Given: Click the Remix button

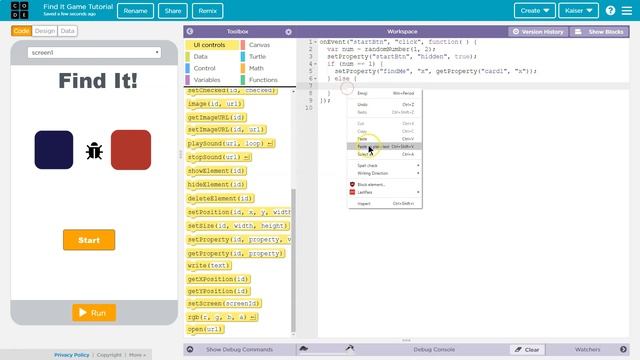Looking at the screenshot, I should click(x=207, y=11).
